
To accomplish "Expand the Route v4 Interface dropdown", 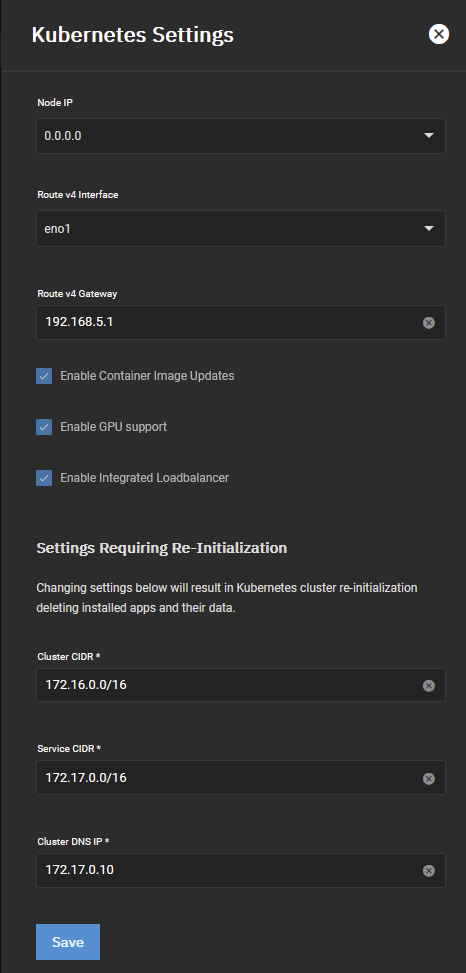I will tap(241, 228).
